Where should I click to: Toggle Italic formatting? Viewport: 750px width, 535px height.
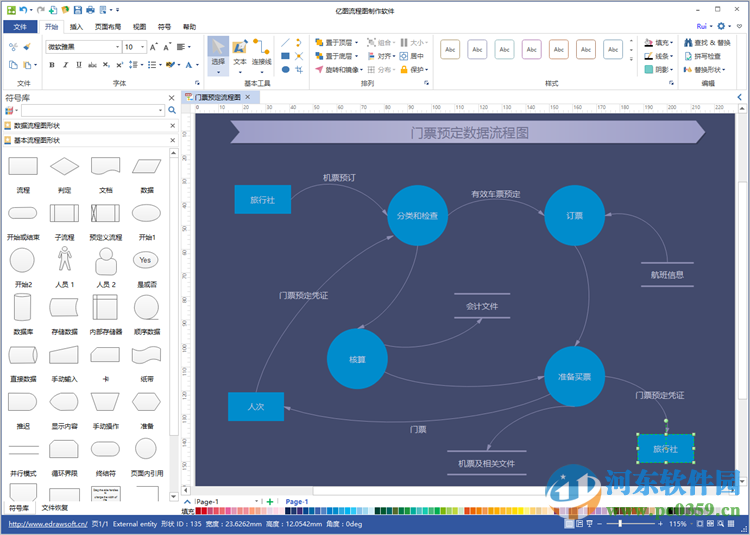66,65
